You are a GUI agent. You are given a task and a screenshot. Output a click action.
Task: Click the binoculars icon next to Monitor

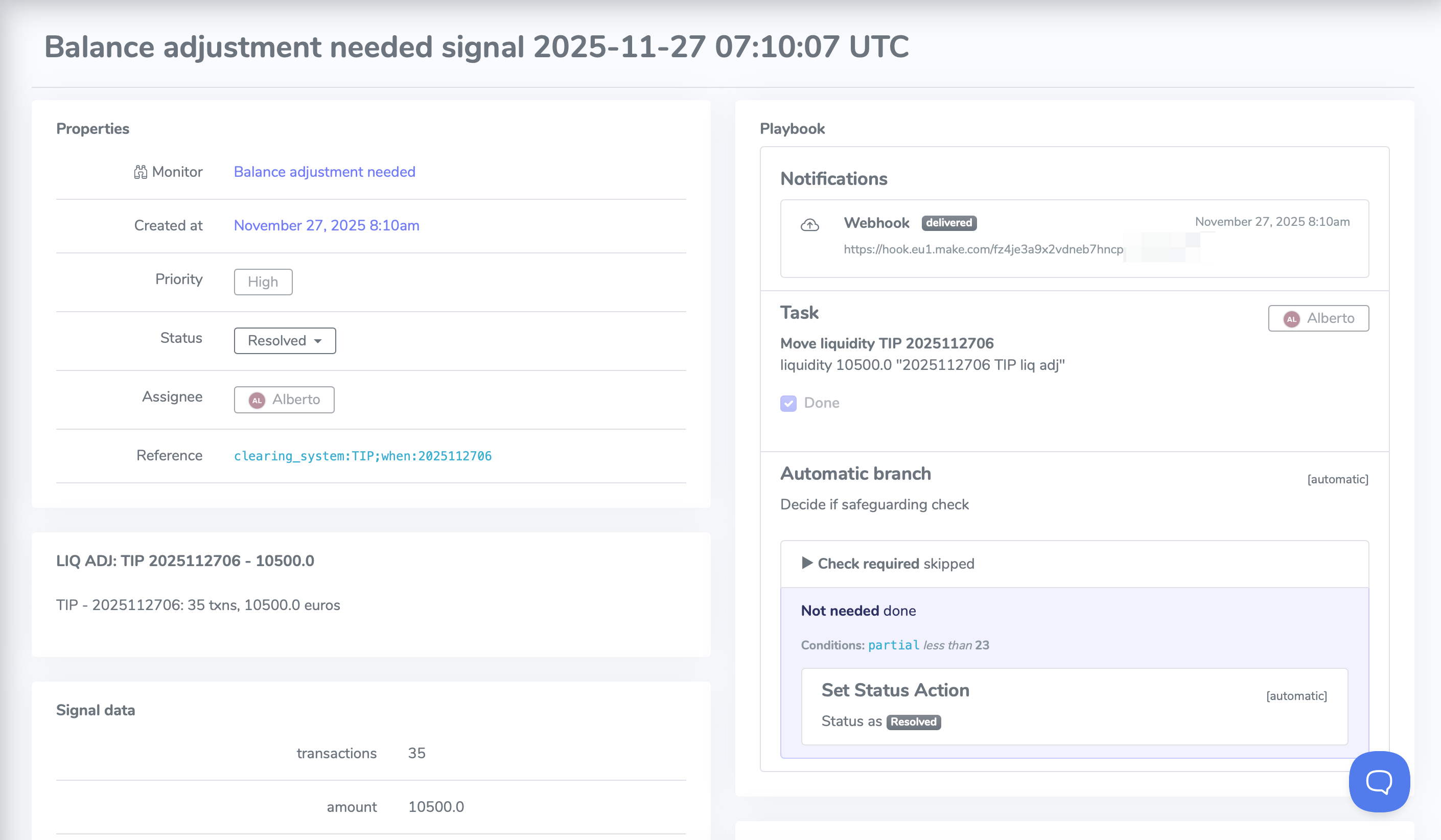coord(140,171)
